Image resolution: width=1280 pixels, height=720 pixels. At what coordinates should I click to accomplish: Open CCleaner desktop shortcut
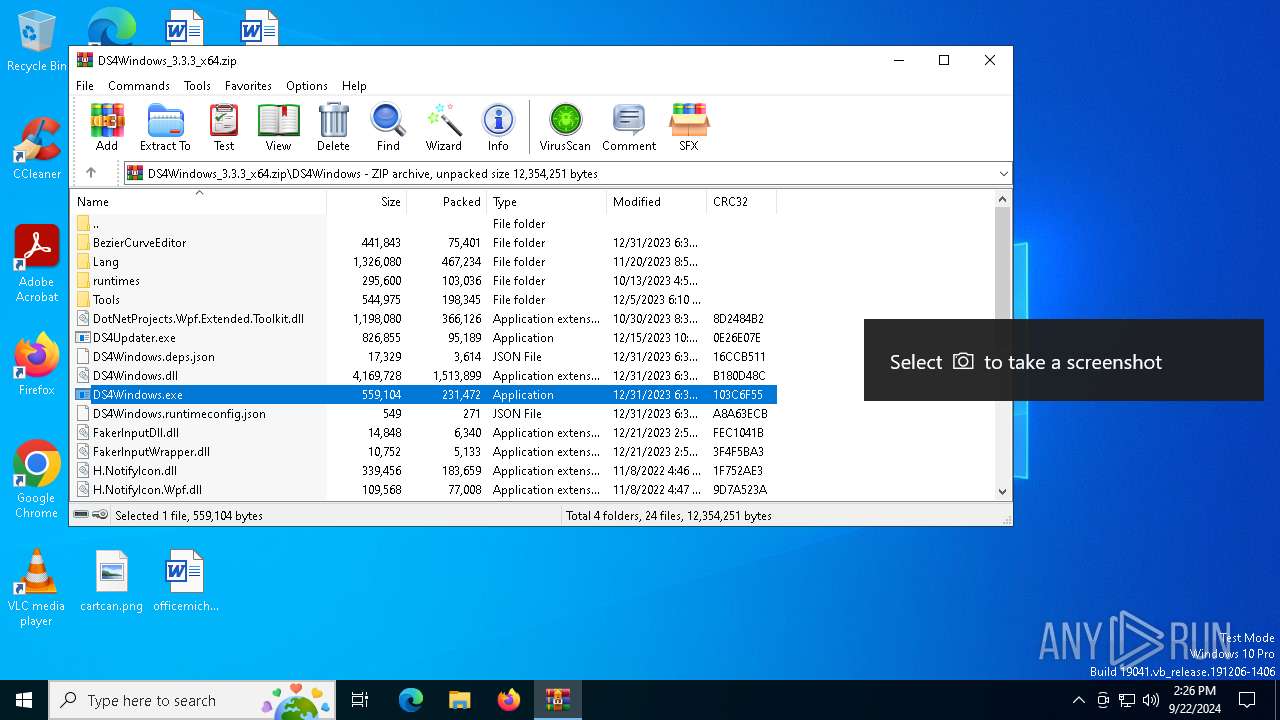pos(37,148)
